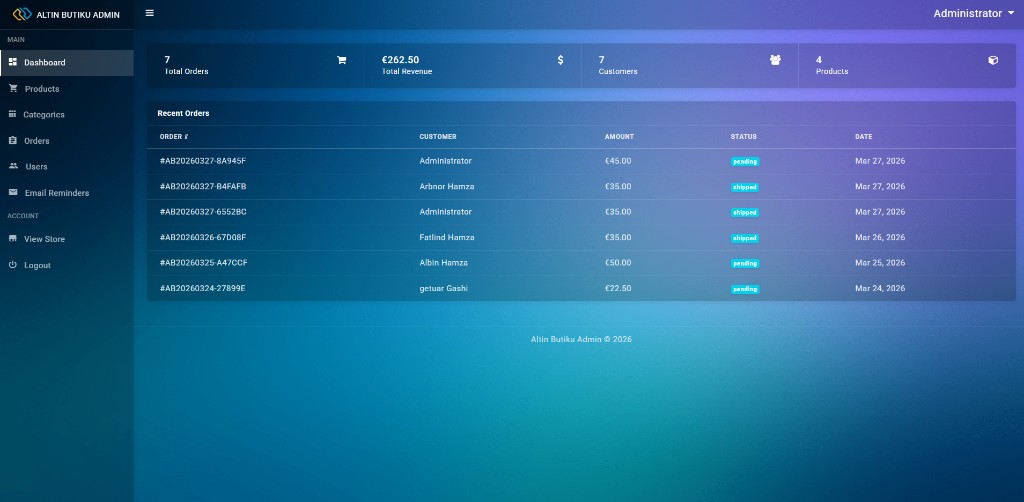This screenshot has width=1024, height=502.
Task: Click the Email Reminders envelope icon
Action: [13, 192]
